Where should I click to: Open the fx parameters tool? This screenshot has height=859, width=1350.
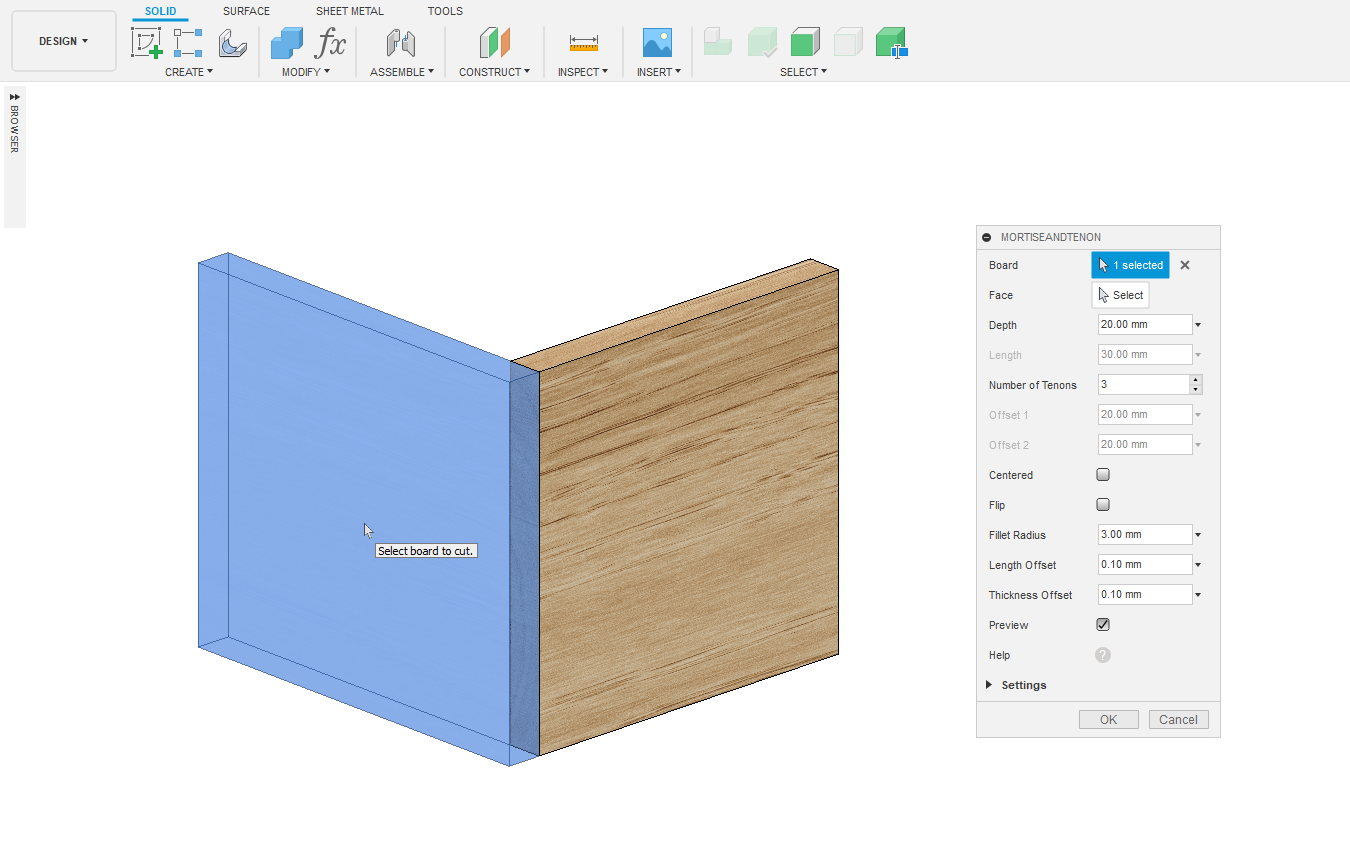330,43
